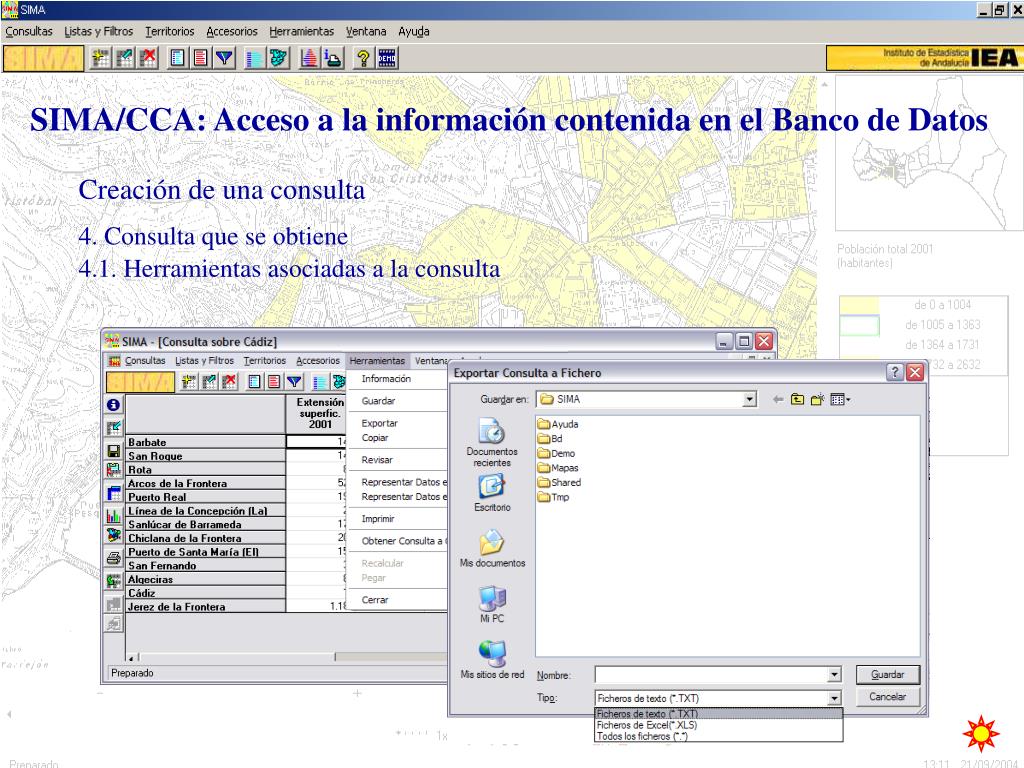This screenshot has height=768, width=1024.
Task: Click the export table icon in Consulta sidebar
Action: (x=114, y=470)
